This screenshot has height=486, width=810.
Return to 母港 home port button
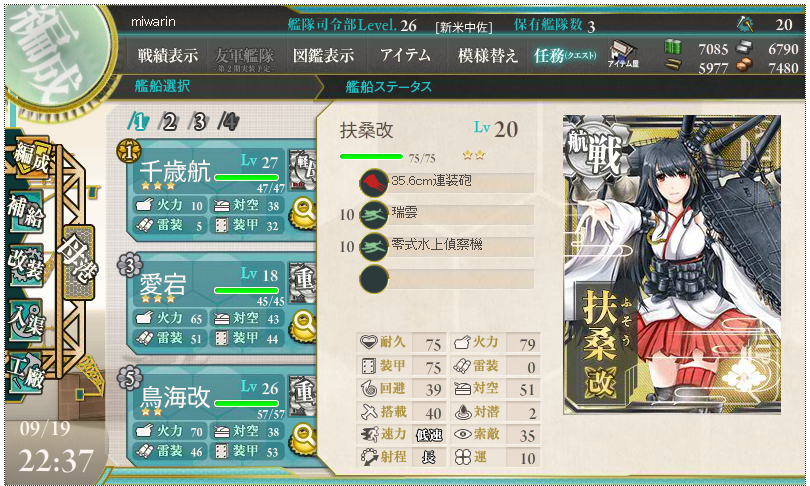tap(79, 263)
